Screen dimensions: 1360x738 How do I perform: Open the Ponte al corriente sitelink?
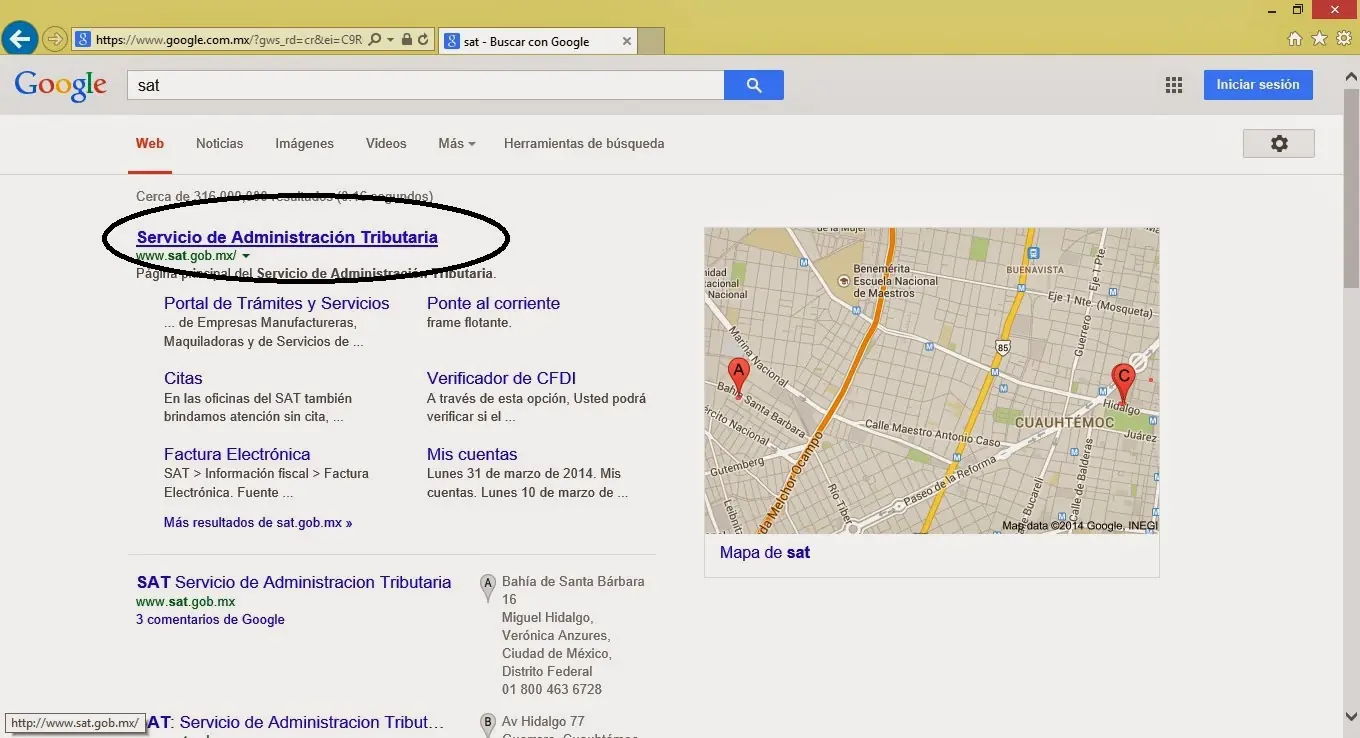pyautogui.click(x=493, y=303)
